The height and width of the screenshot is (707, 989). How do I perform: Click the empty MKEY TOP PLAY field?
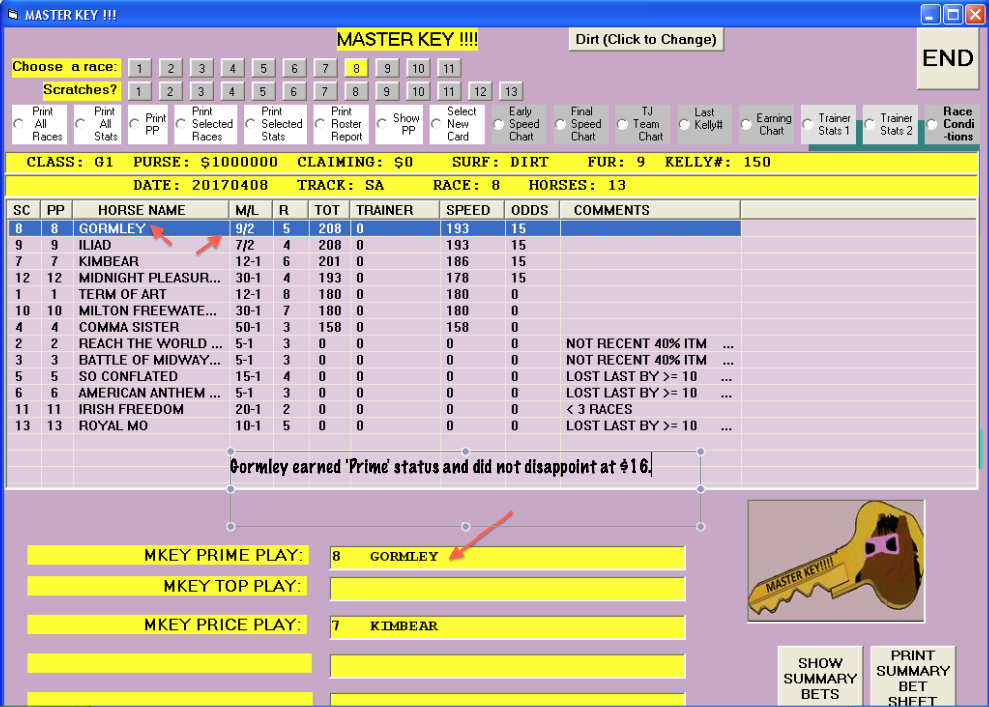tap(507, 588)
